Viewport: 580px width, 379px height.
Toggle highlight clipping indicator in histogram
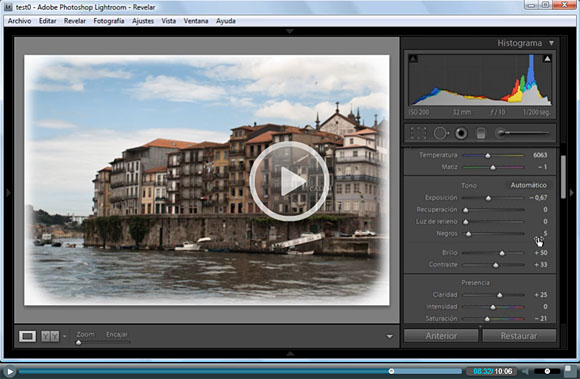(x=547, y=58)
